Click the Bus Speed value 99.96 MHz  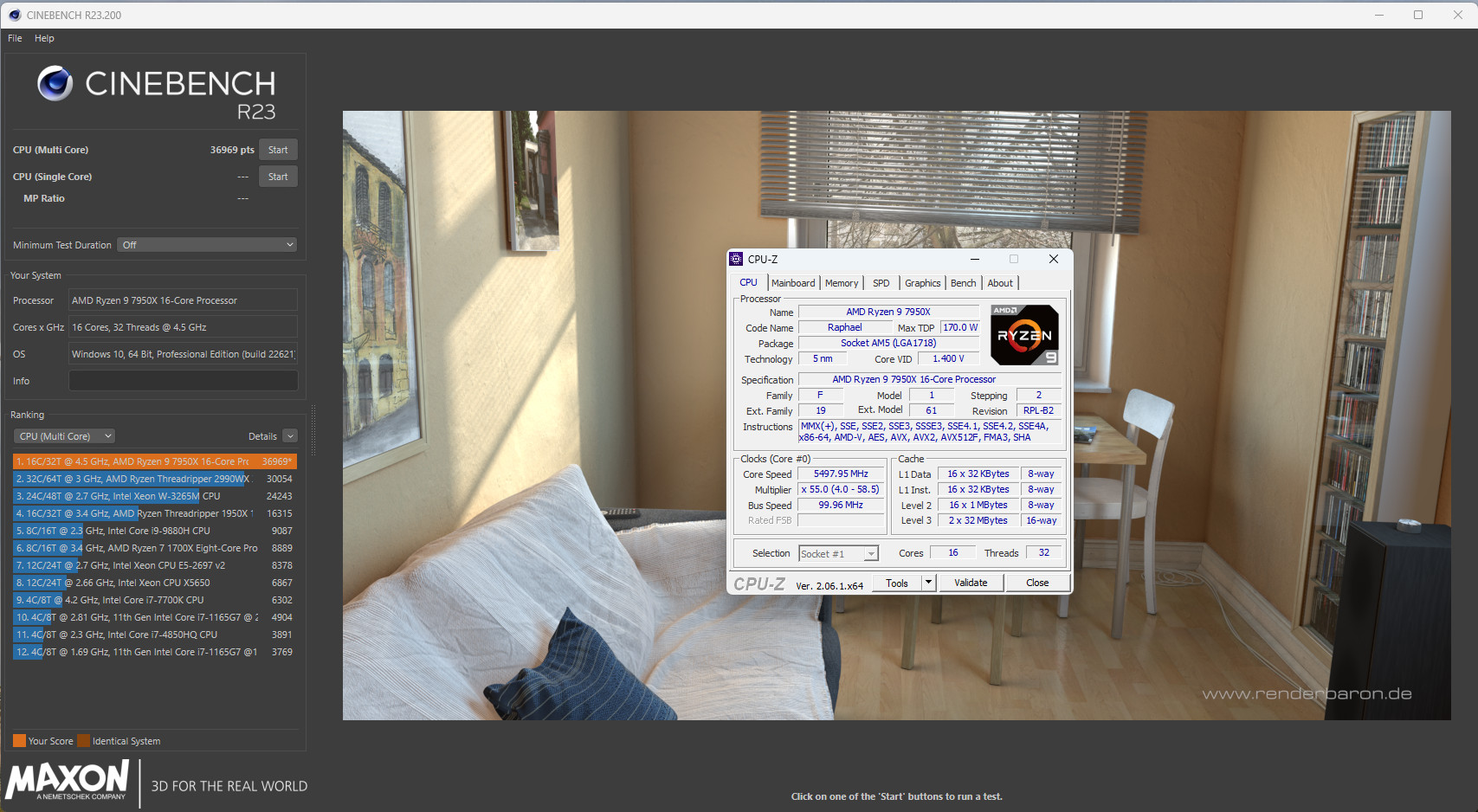pos(841,505)
